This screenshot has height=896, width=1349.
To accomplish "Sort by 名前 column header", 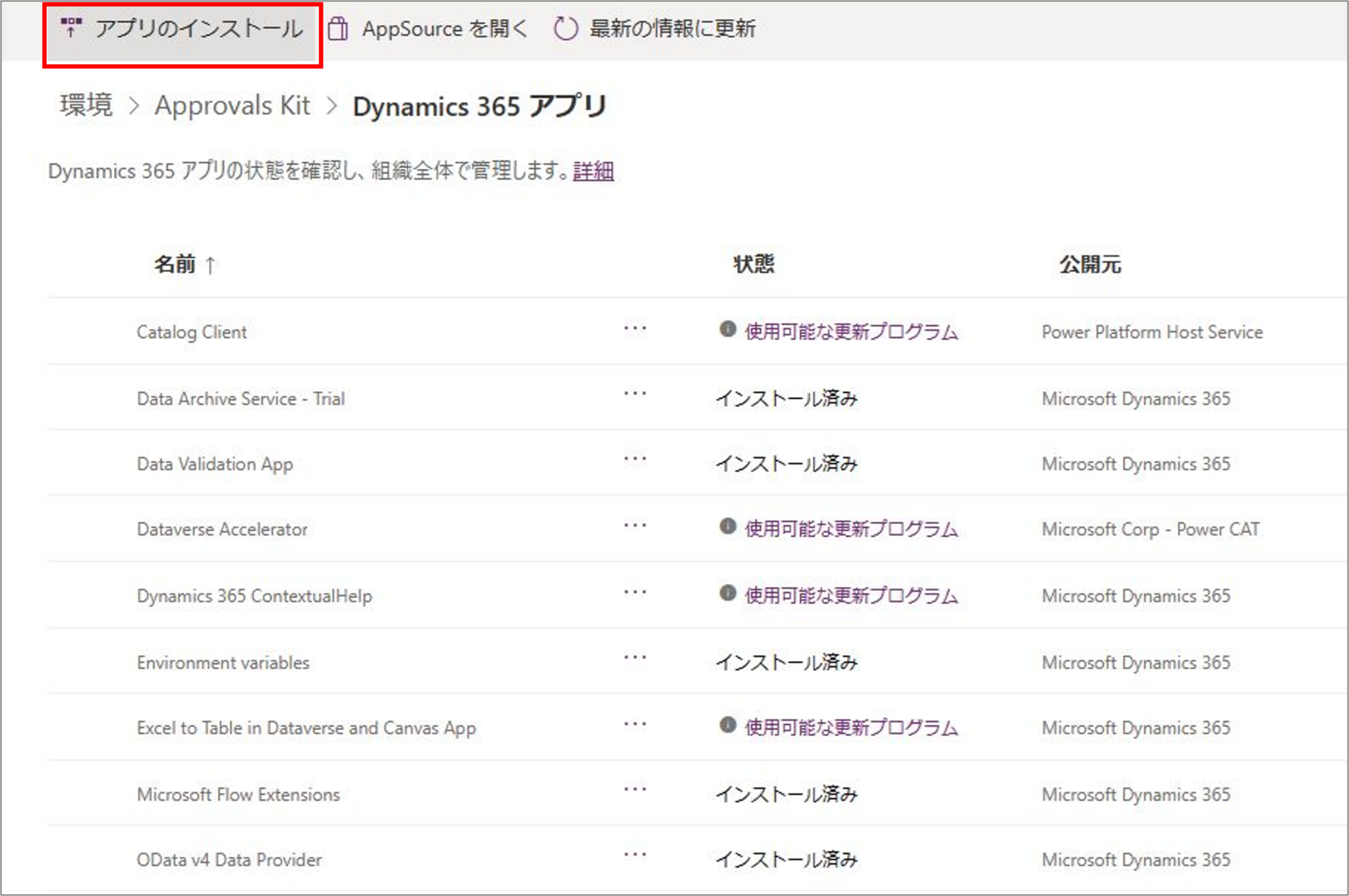I will [175, 265].
